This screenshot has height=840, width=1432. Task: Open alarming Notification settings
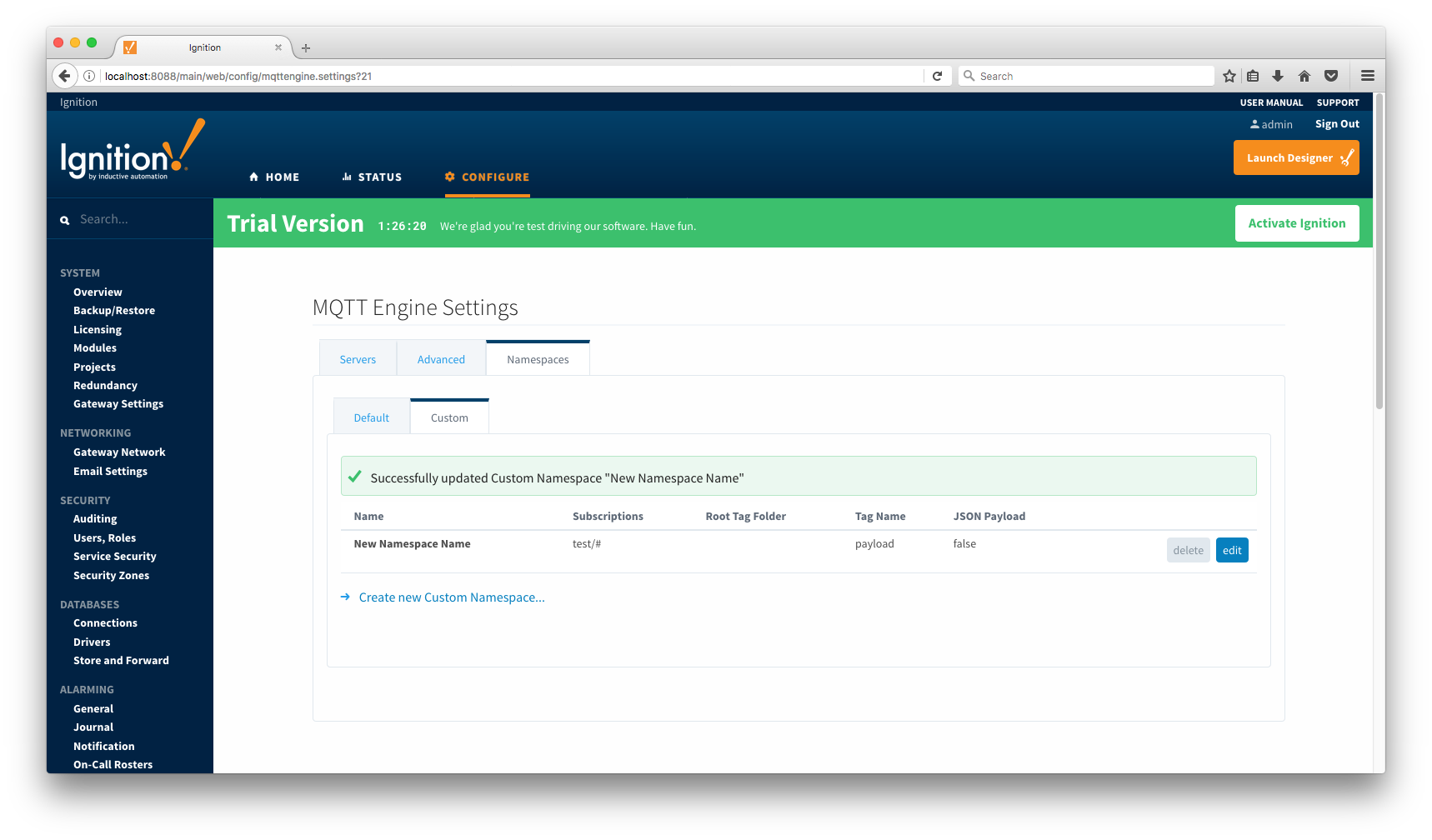click(x=103, y=747)
